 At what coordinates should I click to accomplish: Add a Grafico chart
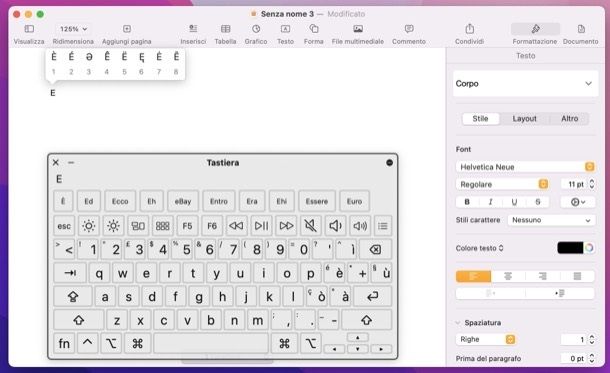[x=256, y=29]
